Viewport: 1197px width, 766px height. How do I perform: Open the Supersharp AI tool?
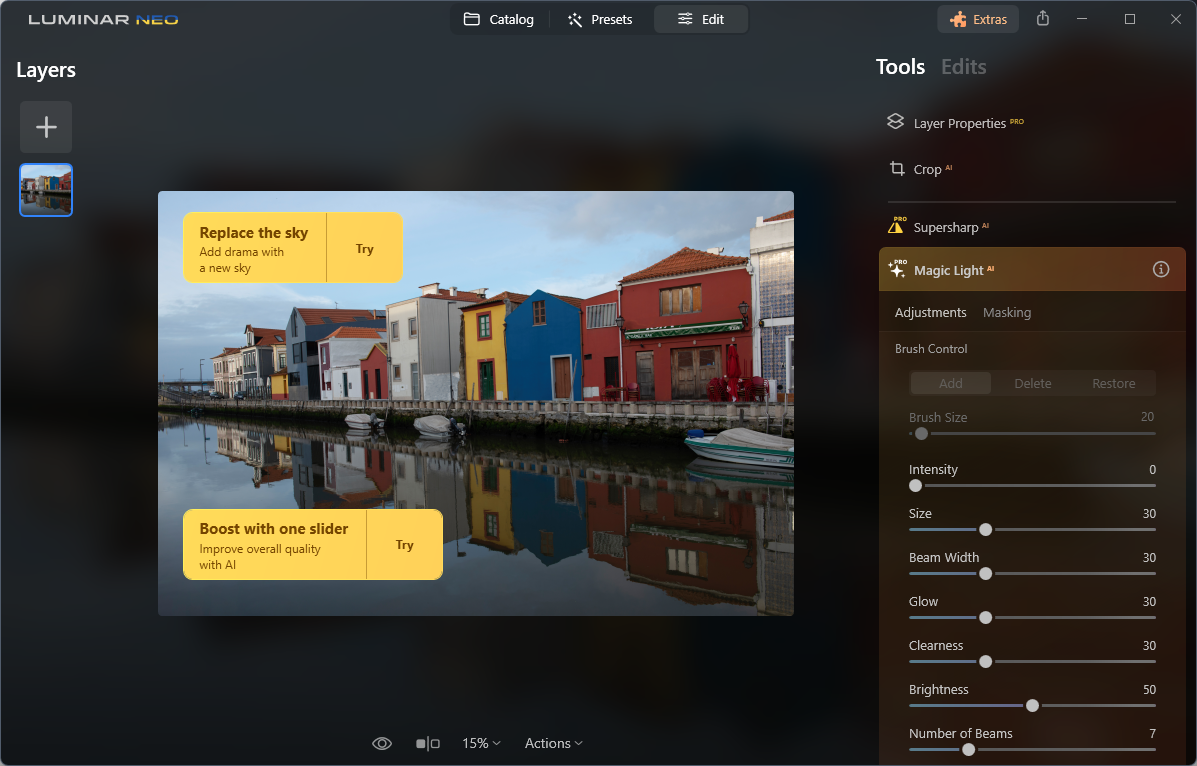click(938, 227)
